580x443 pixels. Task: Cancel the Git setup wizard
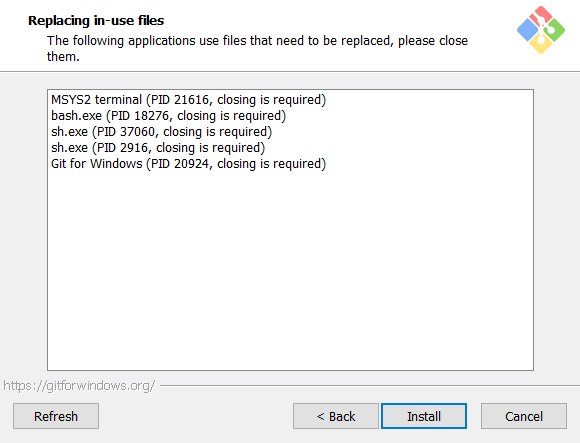pos(524,416)
